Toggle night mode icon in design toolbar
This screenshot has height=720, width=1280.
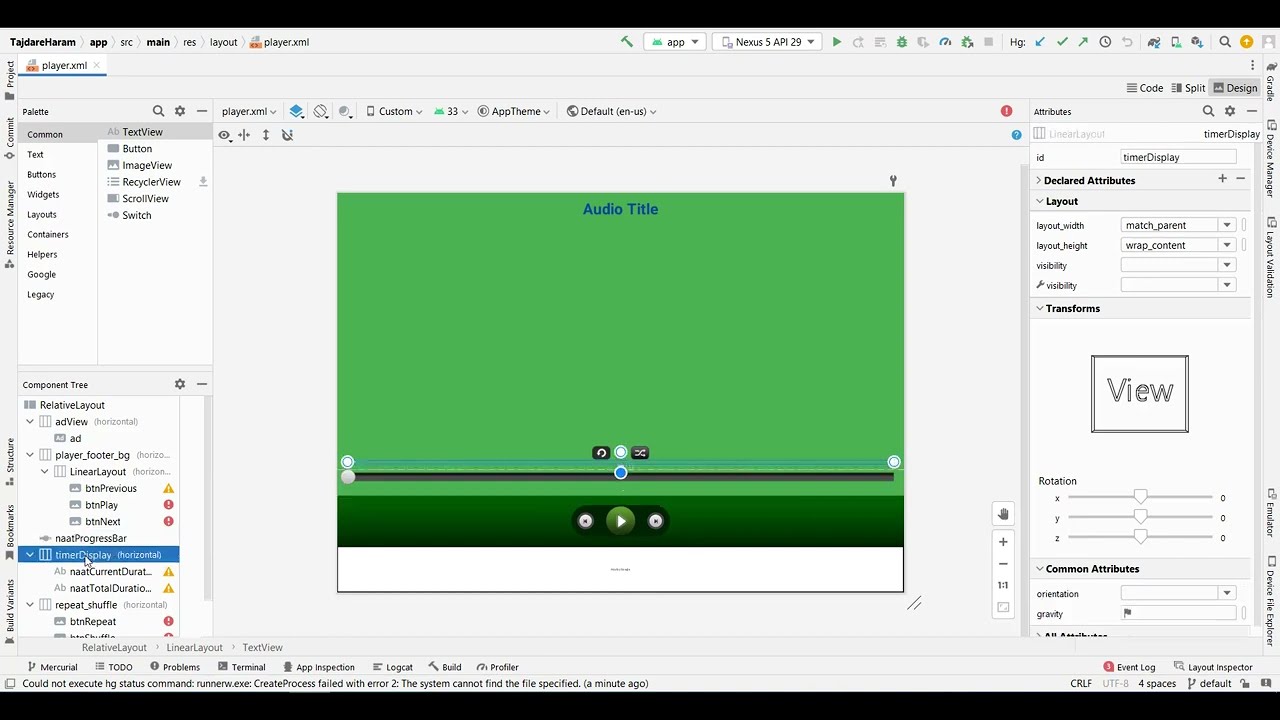[345, 111]
